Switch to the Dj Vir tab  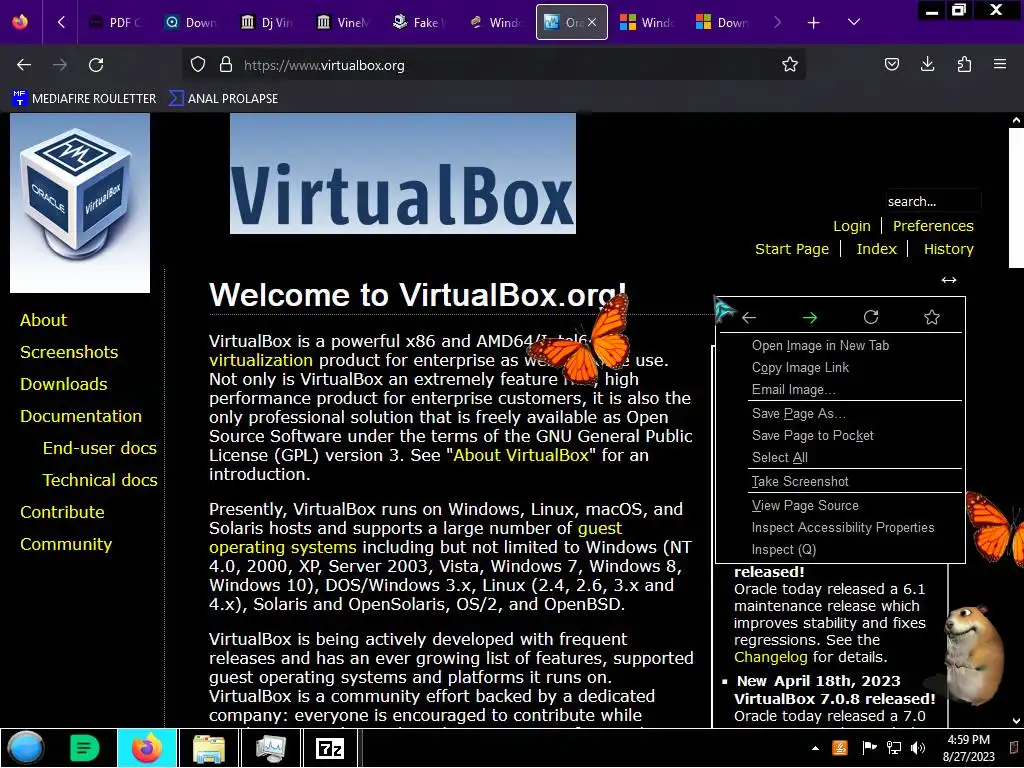pos(268,23)
